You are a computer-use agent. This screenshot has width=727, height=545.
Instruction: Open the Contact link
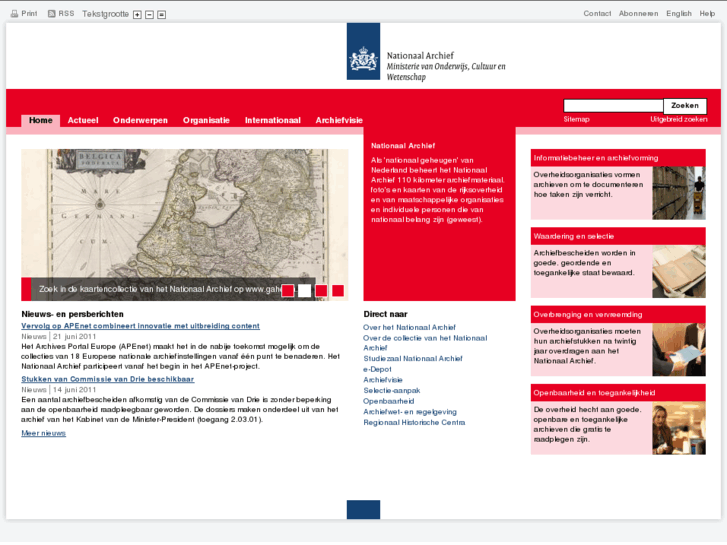(597, 13)
